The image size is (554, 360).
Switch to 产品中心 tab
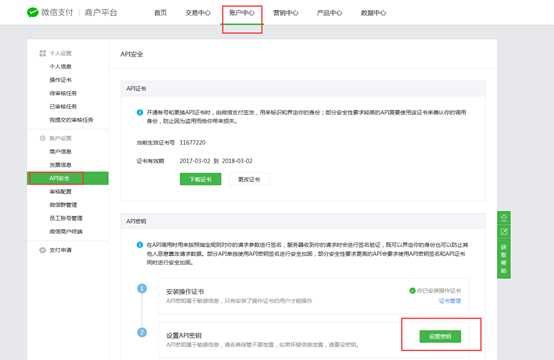[330, 13]
